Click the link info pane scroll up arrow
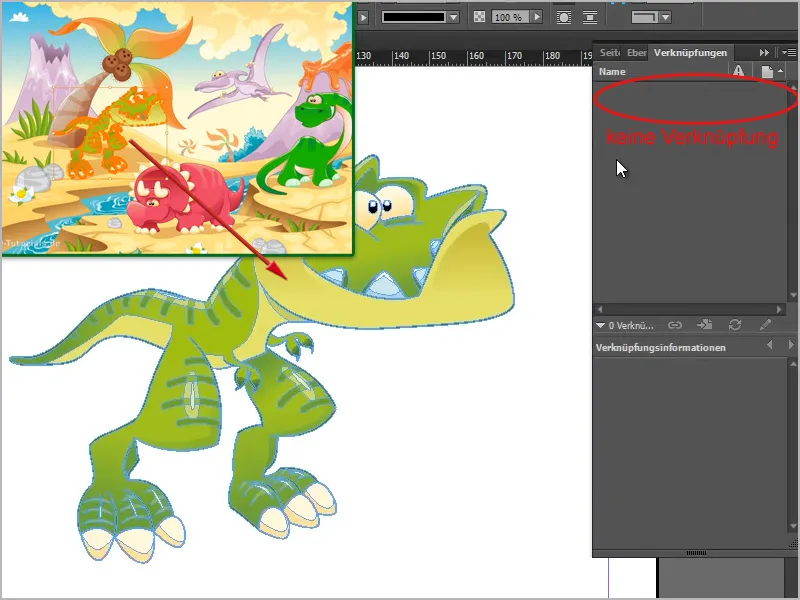 pos(792,364)
